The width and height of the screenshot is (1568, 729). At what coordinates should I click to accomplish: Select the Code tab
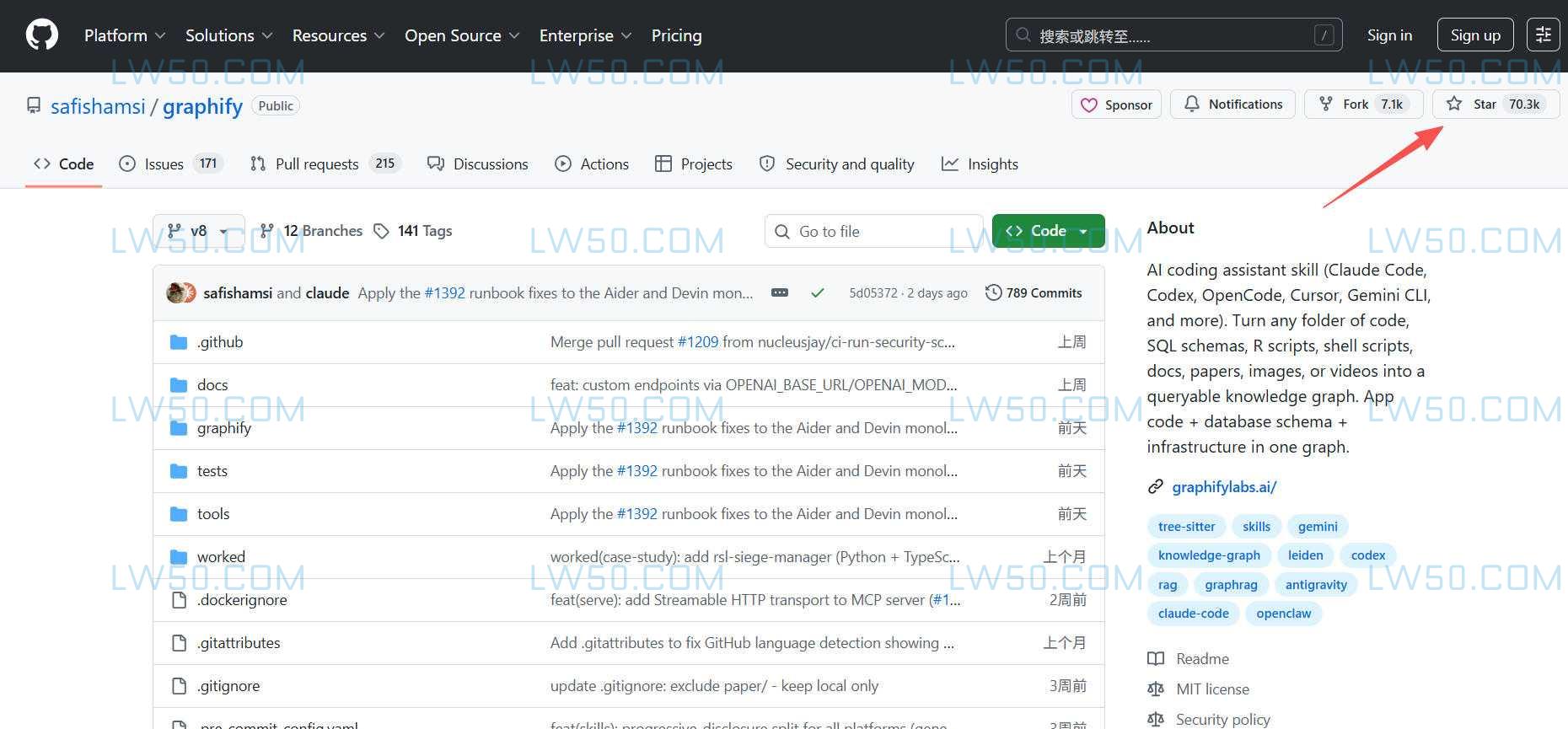tap(63, 164)
